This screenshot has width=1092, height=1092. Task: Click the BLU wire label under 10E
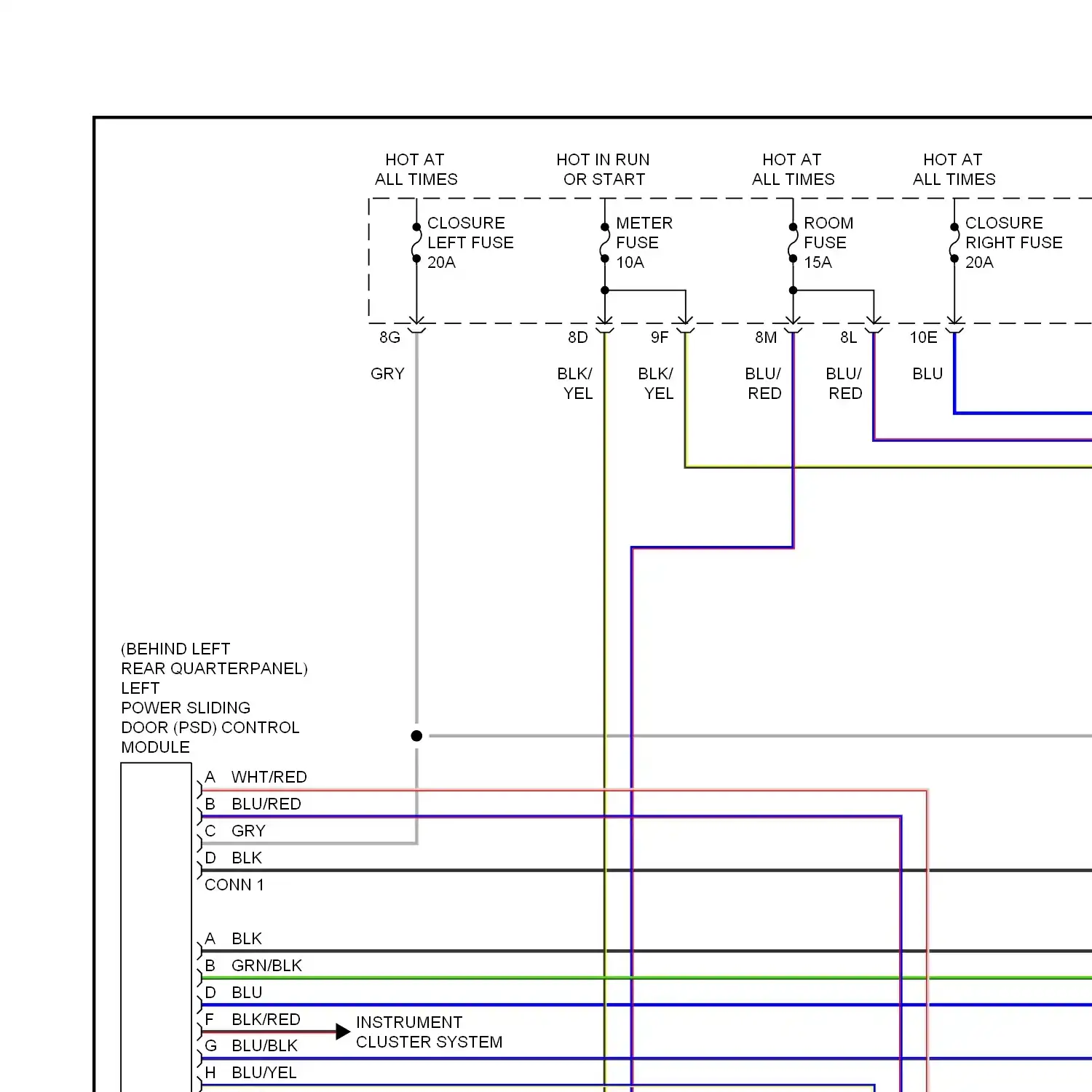coord(927,373)
